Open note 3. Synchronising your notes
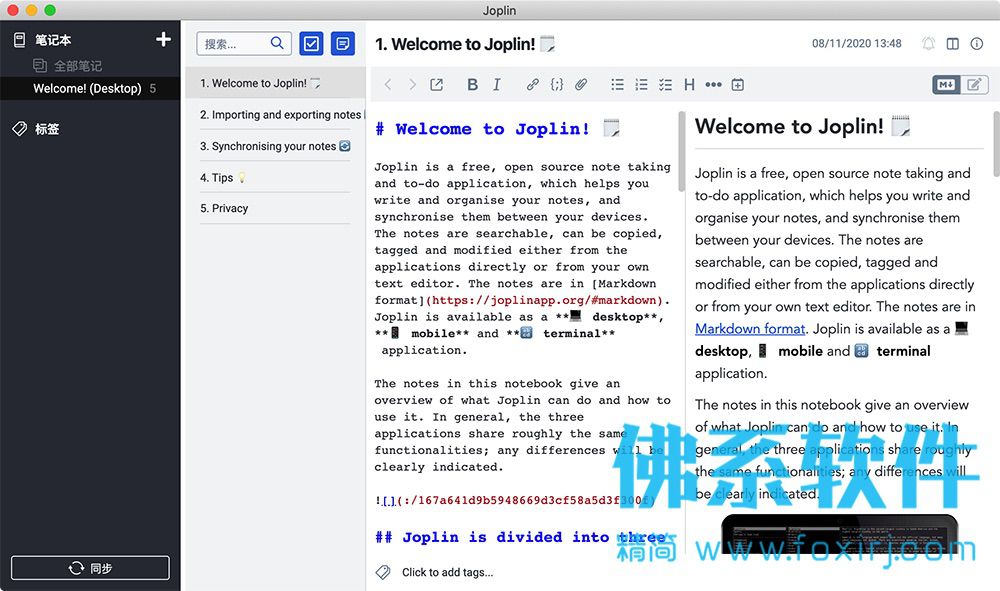Screen dimensions: 1000x591 [x=275, y=146]
